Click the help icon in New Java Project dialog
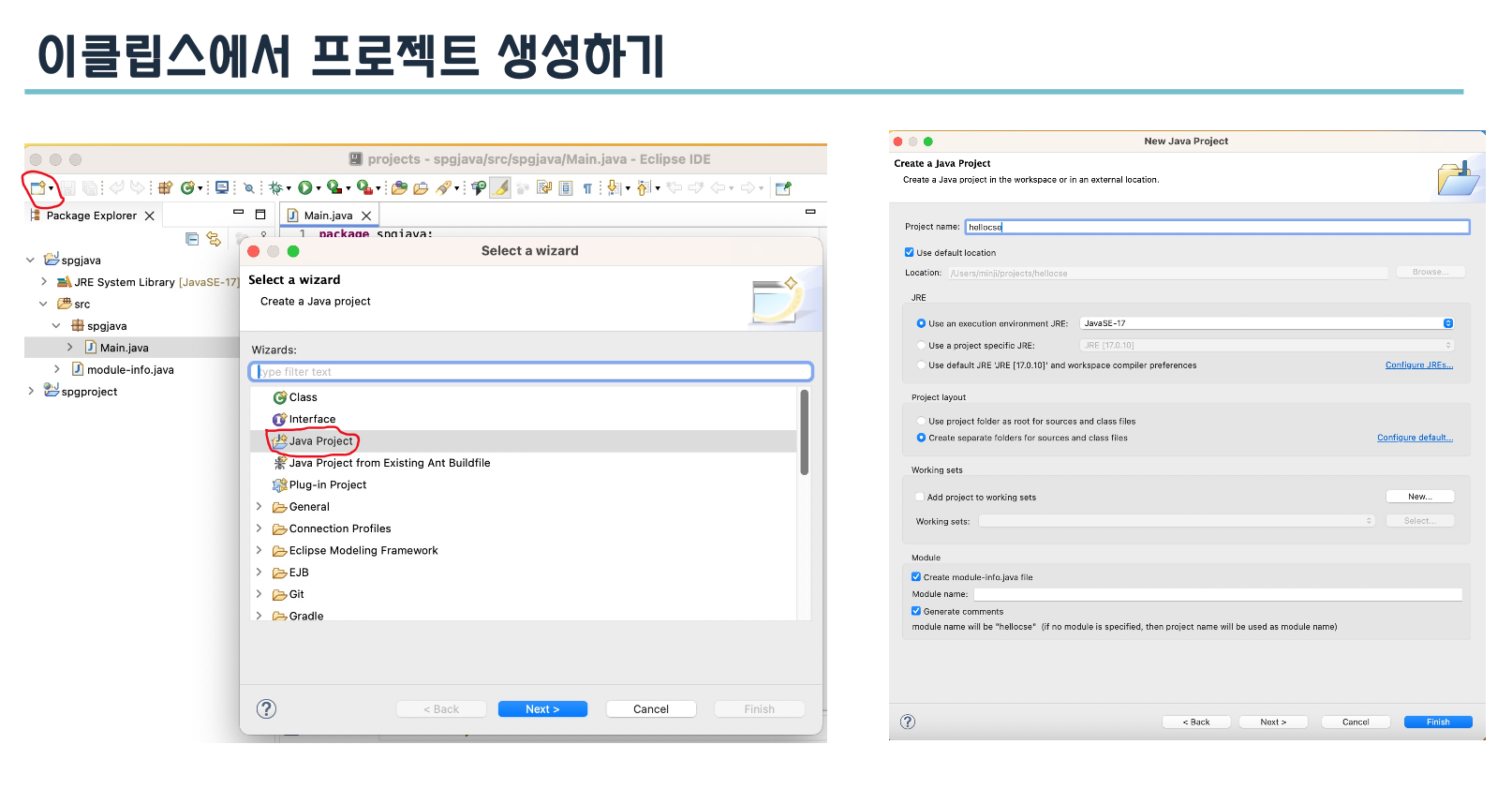The width and height of the screenshot is (1512, 804). tap(907, 722)
